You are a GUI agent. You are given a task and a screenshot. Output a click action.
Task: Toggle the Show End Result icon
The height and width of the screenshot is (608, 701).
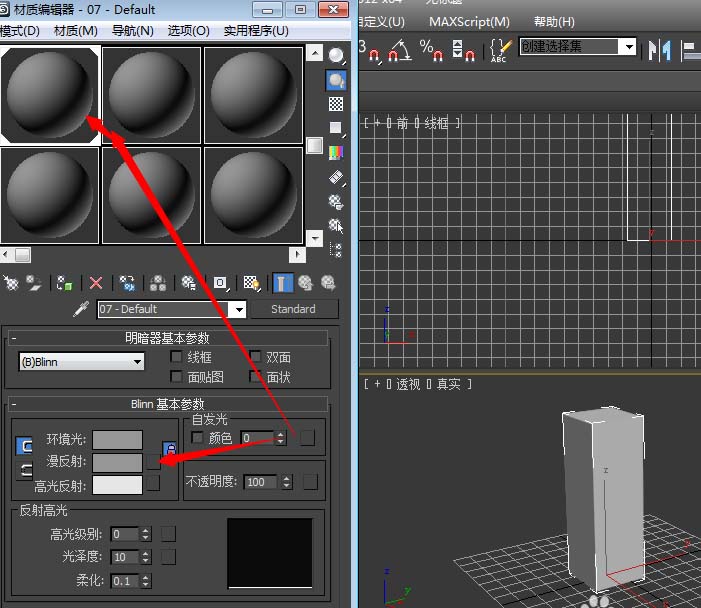click(283, 283)
